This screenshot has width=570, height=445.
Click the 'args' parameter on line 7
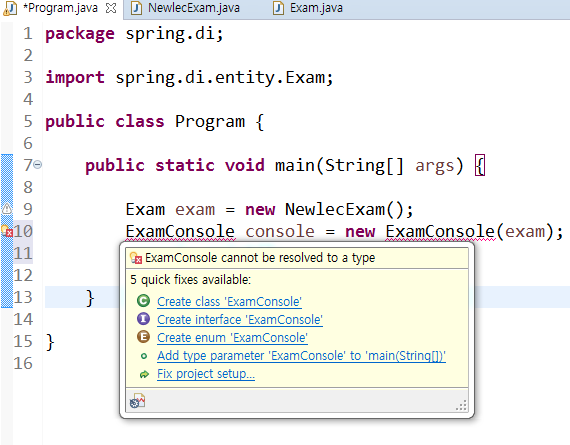pyautogui.click(x=434, y=166)
